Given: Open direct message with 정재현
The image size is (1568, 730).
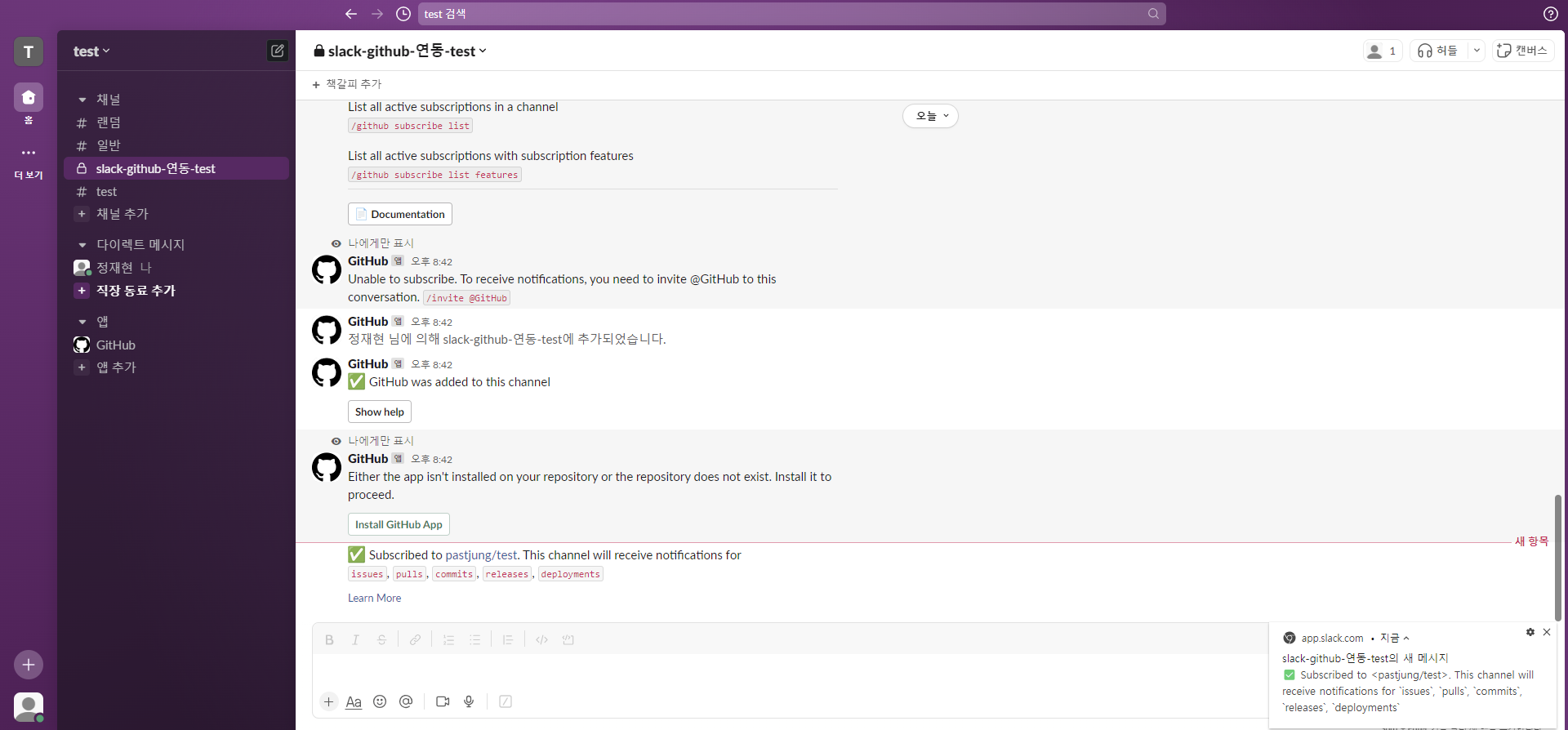Looking at the screenshot, I should (x=176, y=268).
